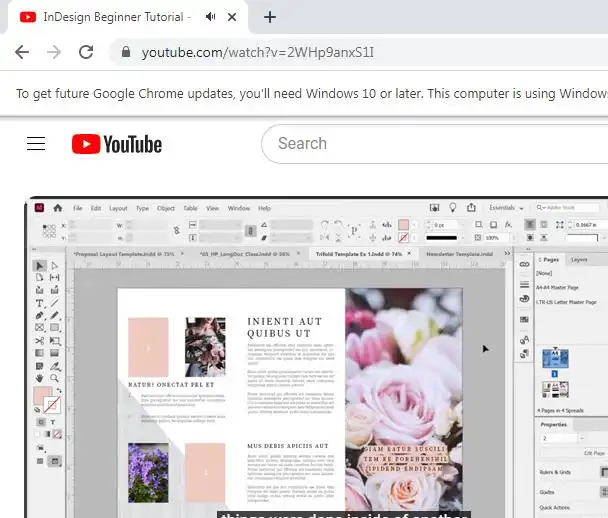This screenshot has width=608, height=518.
Task: Click the Content Collector tool
Action: [x=39, y=290]
